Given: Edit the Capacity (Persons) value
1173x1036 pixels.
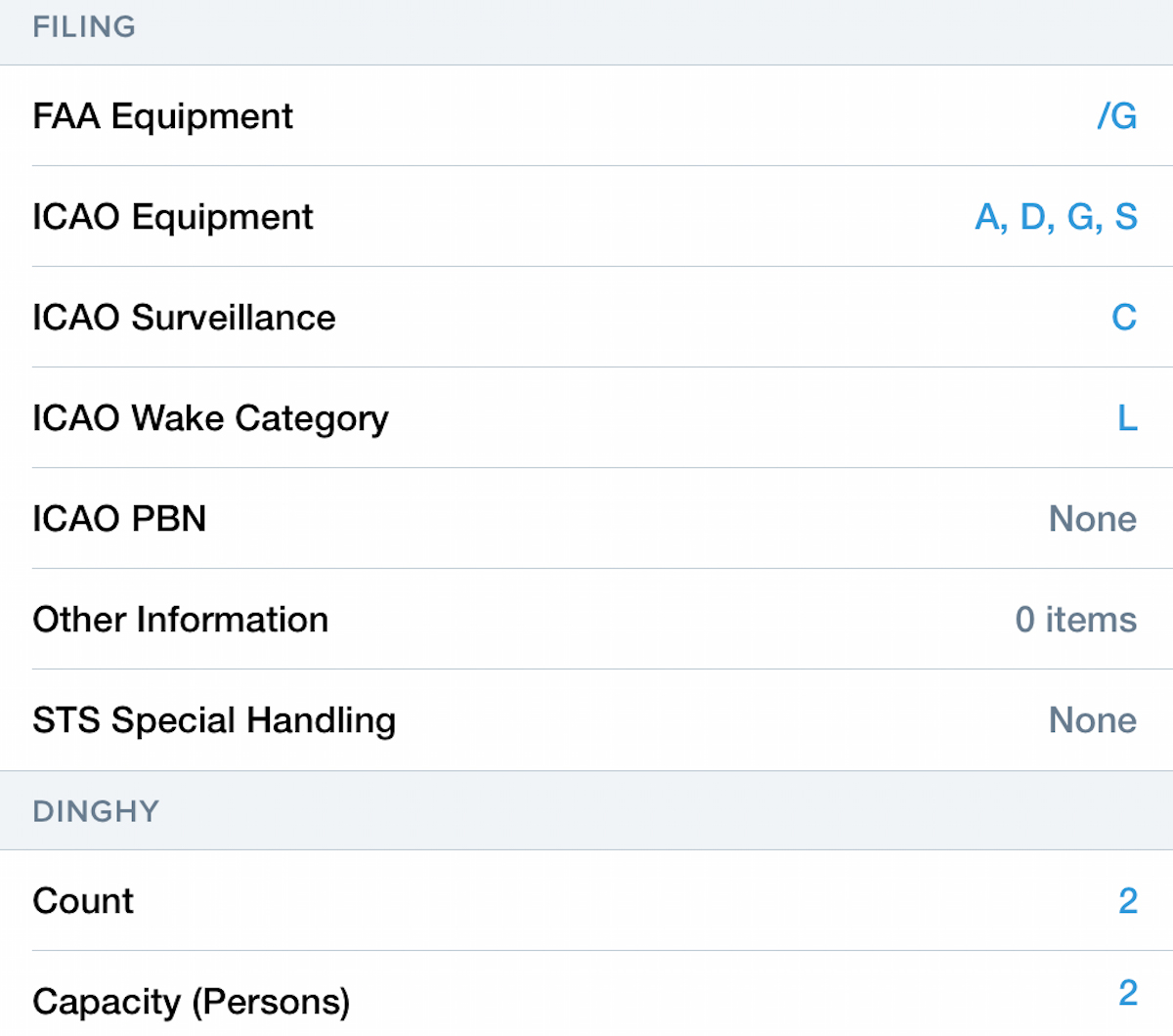Looking at the screenshot, I should coord(1128,994).
